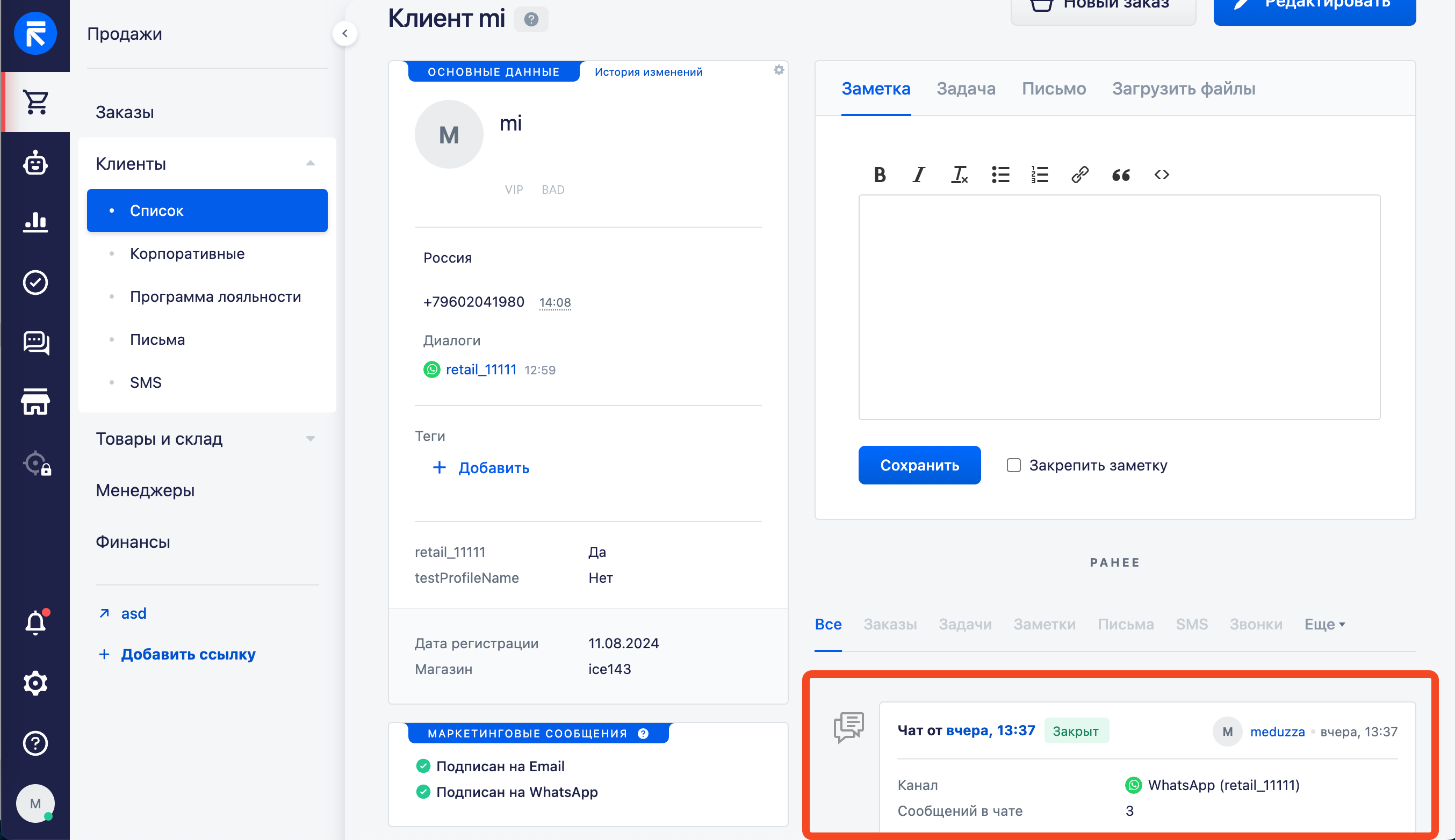Image resolution: width=1455 pixels, height=840 pixels.
Task: Toggle the VIP client mark
Action: click(514, 190)
